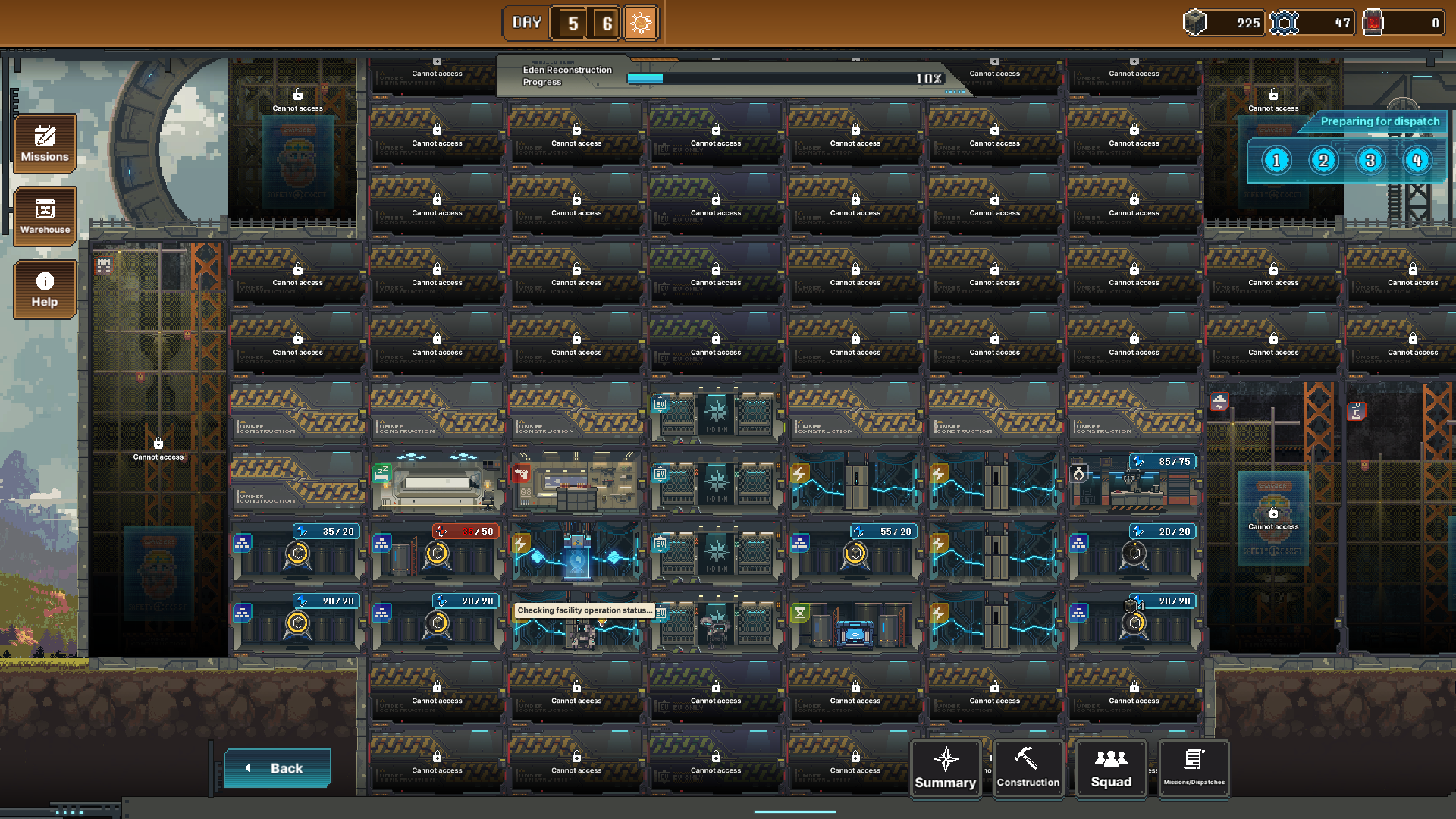Select the robotic claw workshop icon
Image resolution: width=1456 pixels, height=819 pixels.
click(1078, 474)
